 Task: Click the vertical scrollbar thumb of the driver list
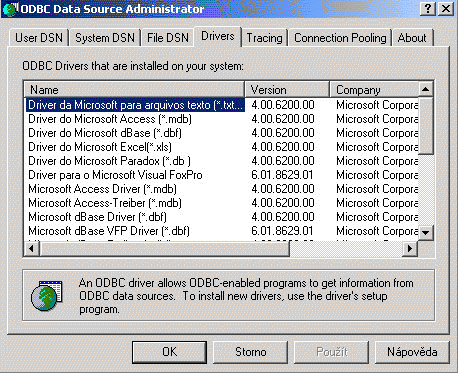click(x=425, y=126)
